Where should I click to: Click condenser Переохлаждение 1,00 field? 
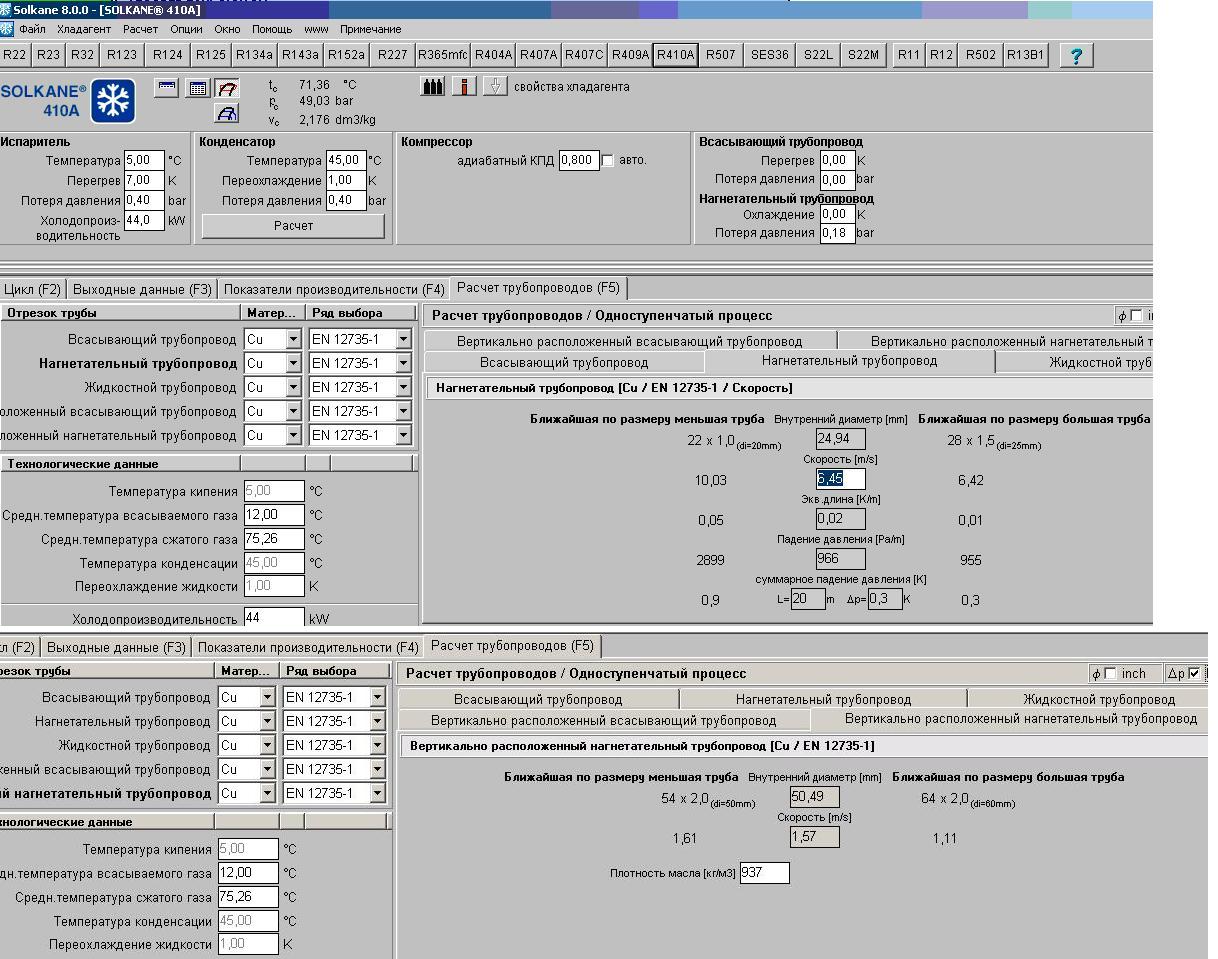(x=346, y=180)
